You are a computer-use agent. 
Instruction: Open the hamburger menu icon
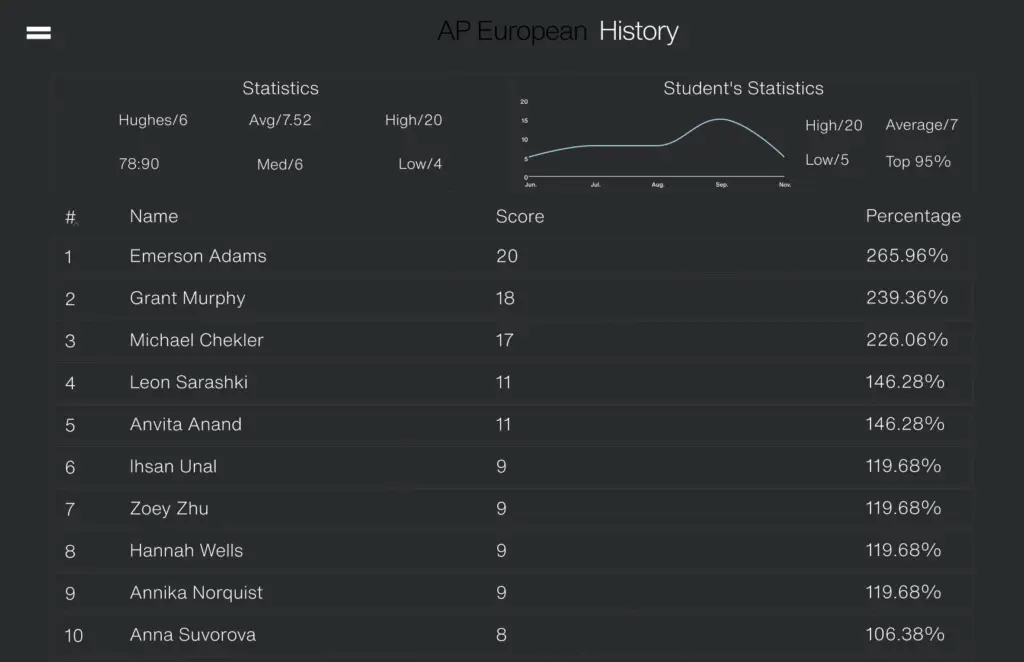39,33
